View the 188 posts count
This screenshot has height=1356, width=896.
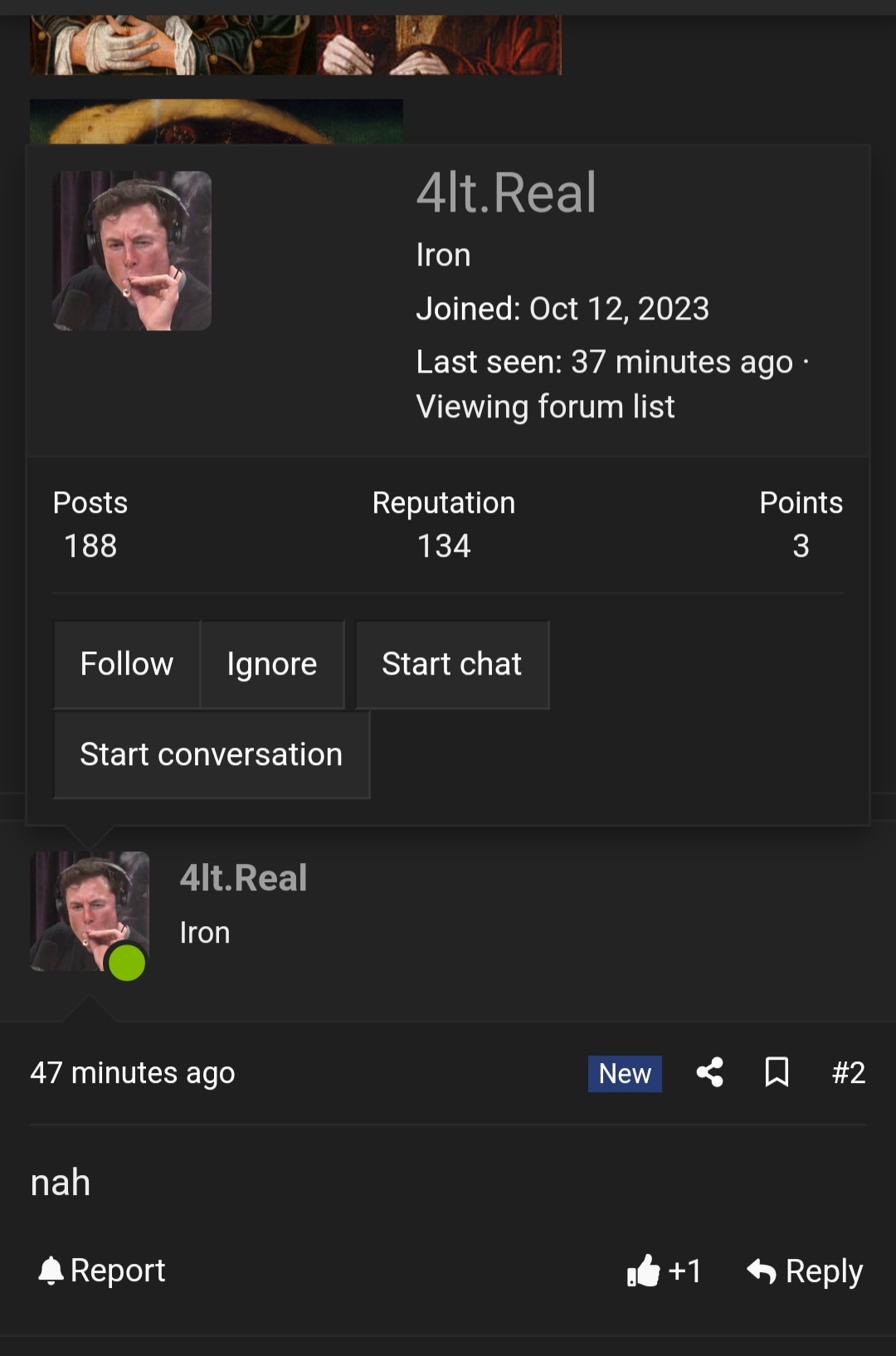(90, 545)
